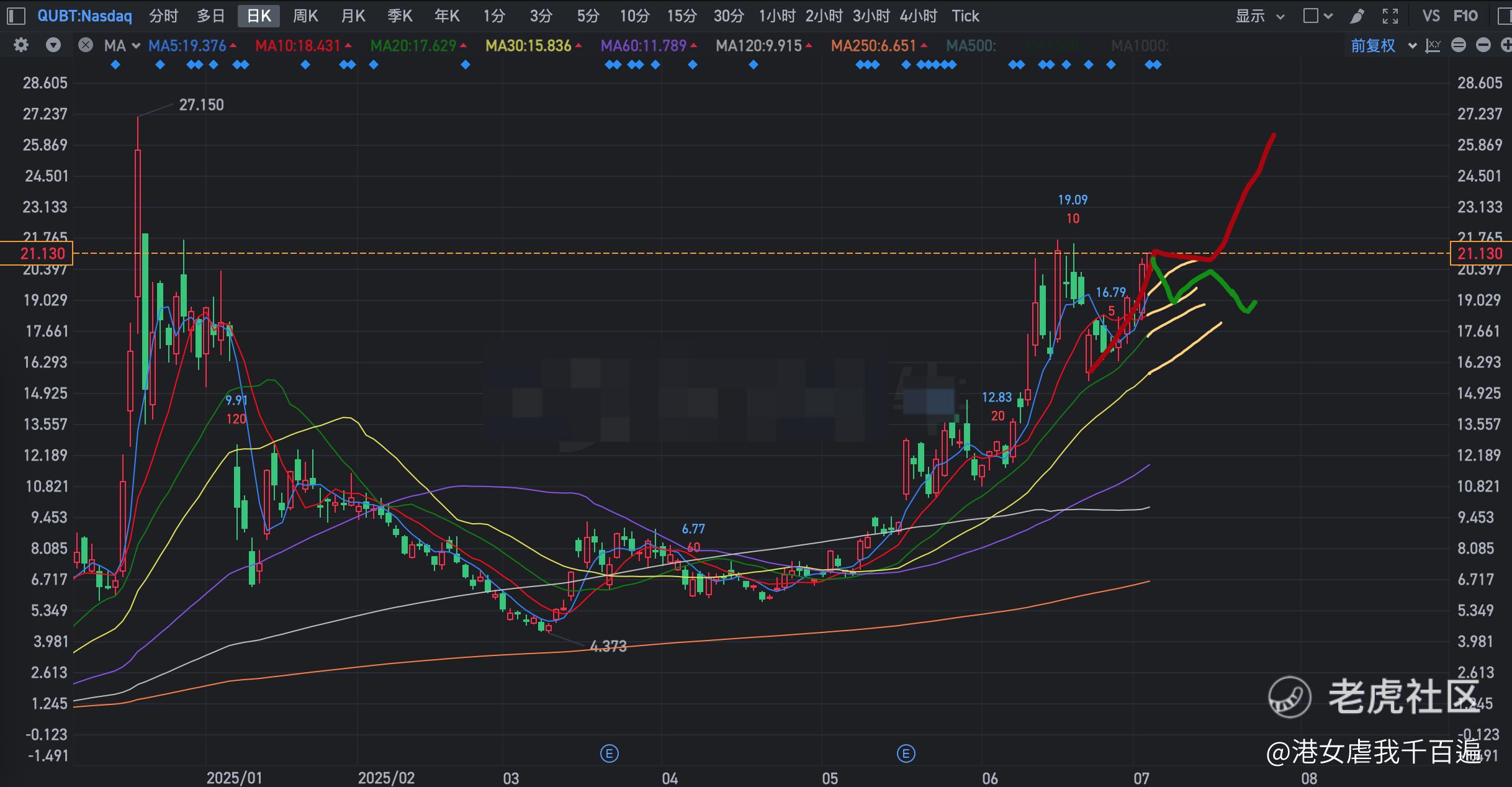
Task: Open the F10 company info
Action: click(x=1465, y=16)
